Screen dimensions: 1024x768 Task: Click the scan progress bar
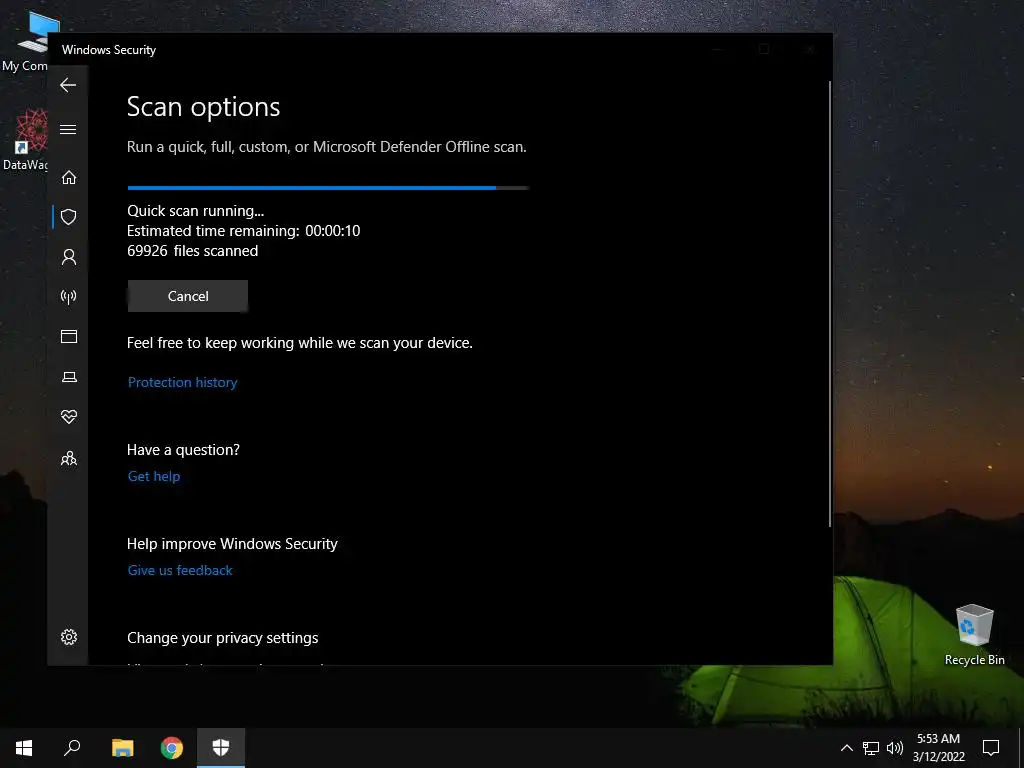point(328,188)
